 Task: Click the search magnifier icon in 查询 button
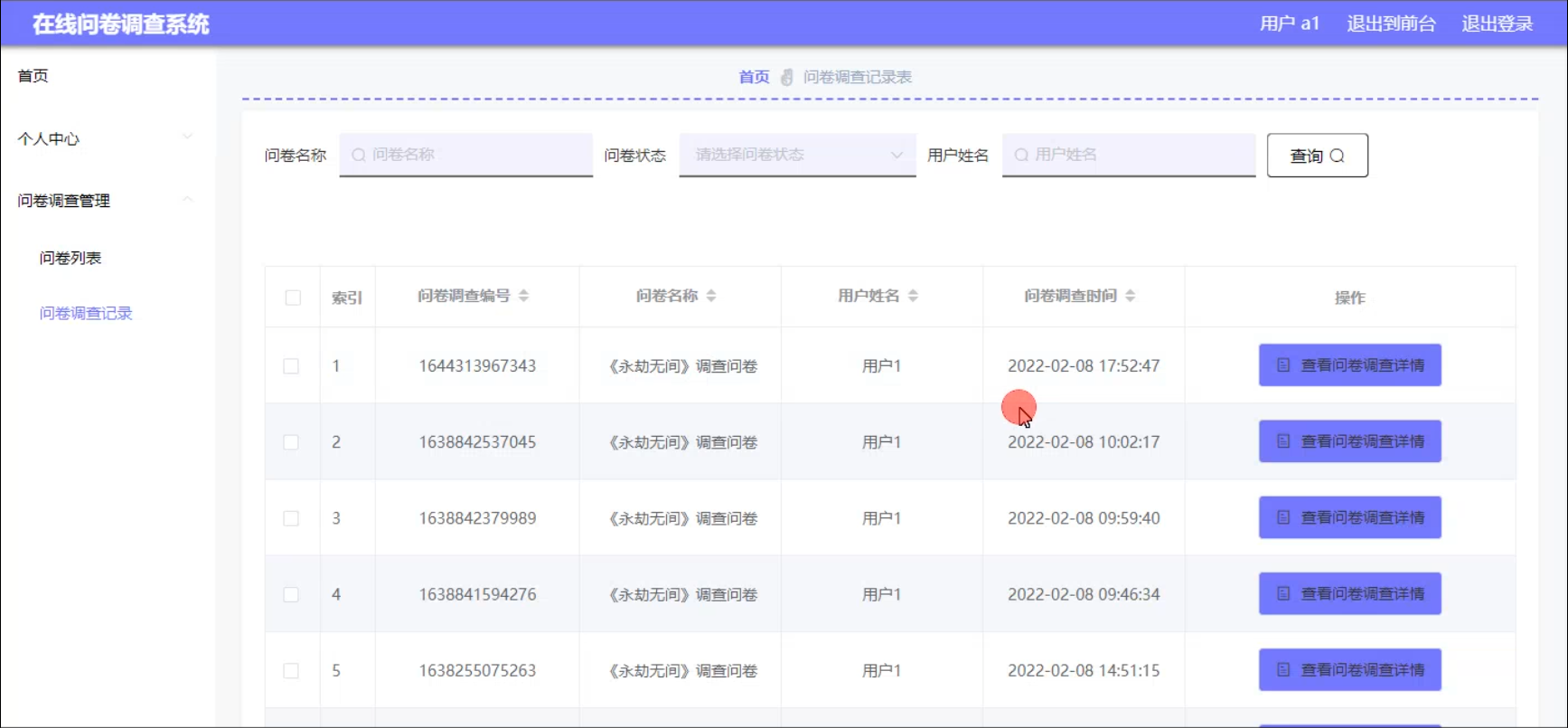[x=1338, y=156]
